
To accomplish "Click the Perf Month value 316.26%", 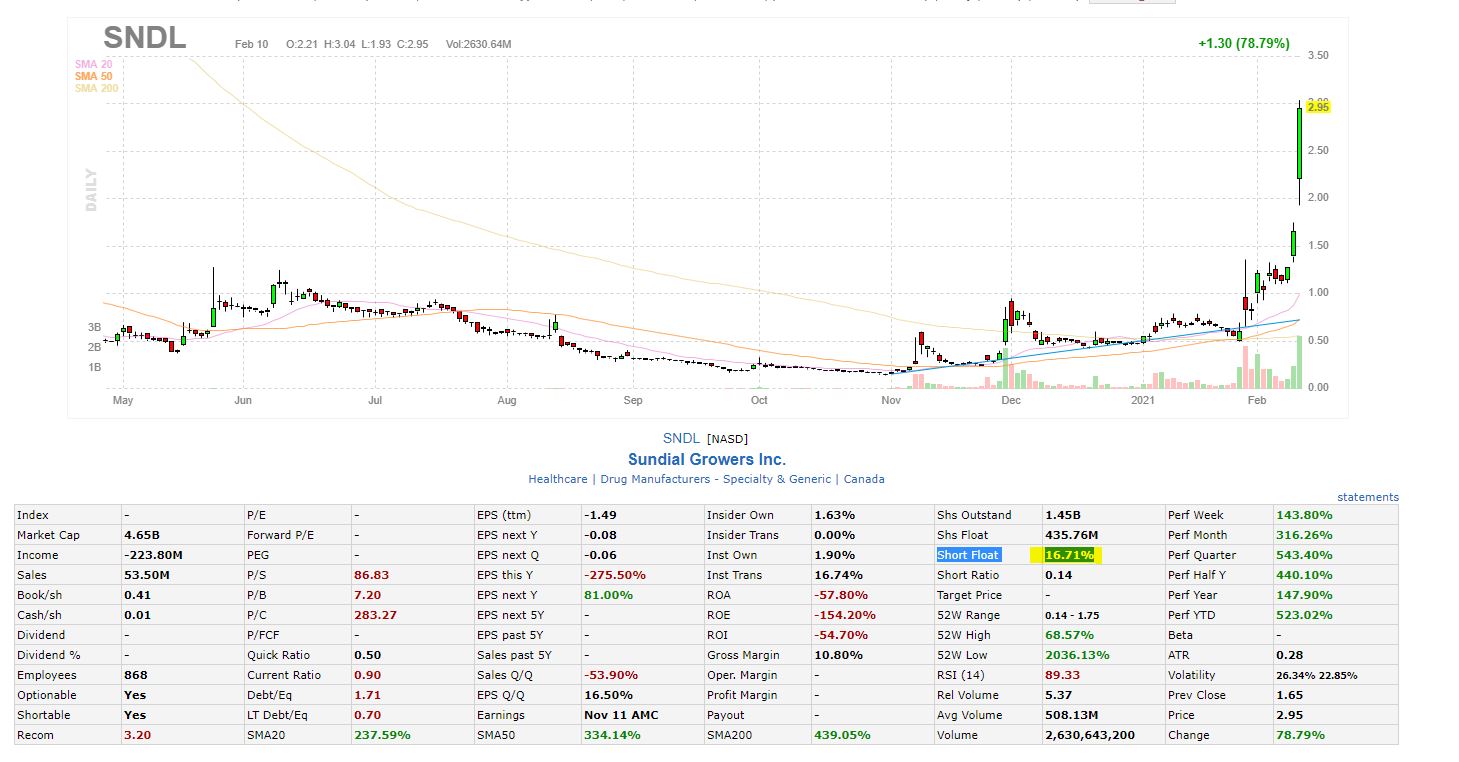I will point(1305,535).
